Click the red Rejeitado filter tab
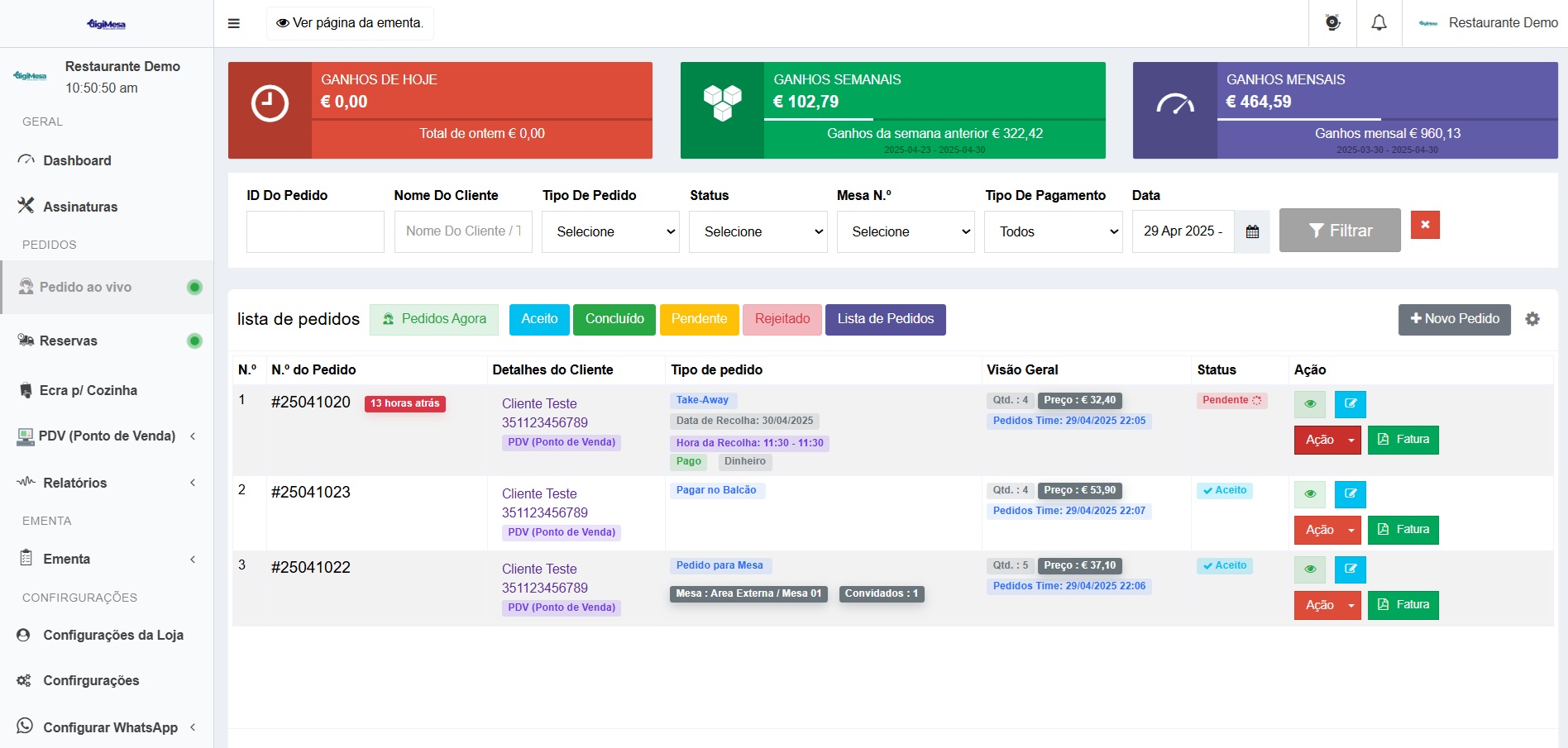The height and width of the screenshot is (748, 1568). 782,319
